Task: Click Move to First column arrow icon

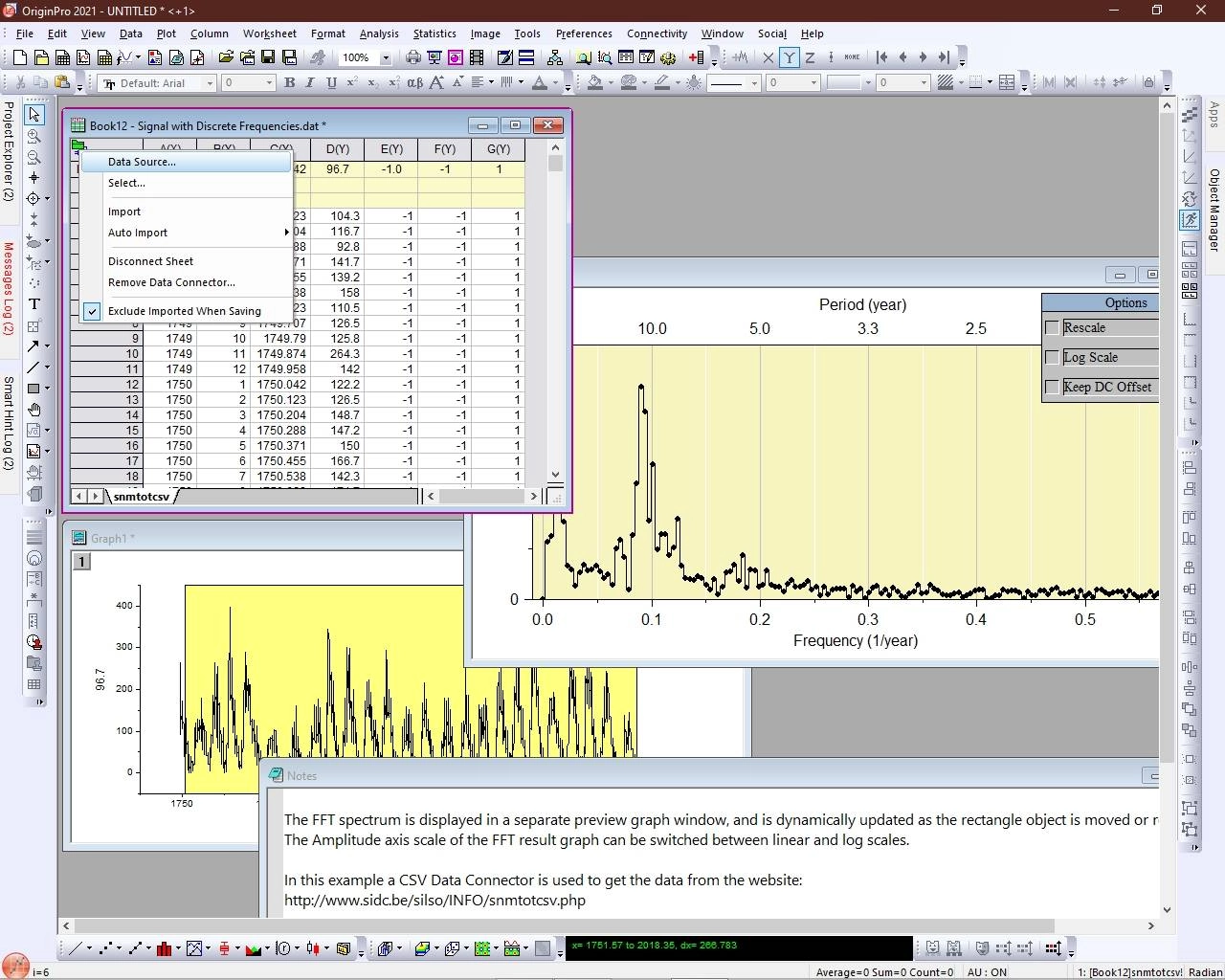Action: [x=881, y=57]
